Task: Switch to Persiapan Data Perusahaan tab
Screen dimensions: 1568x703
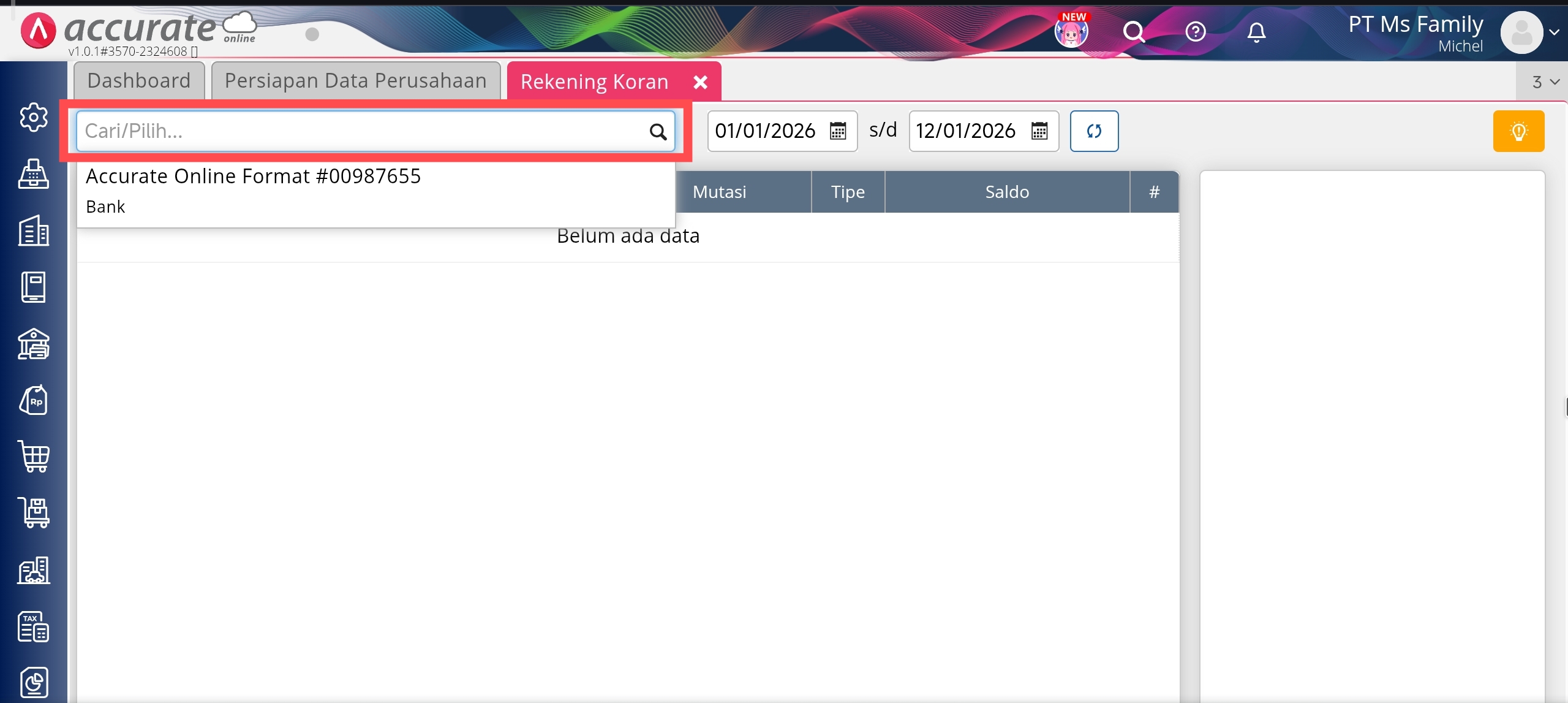Action: tap(355, 81)
